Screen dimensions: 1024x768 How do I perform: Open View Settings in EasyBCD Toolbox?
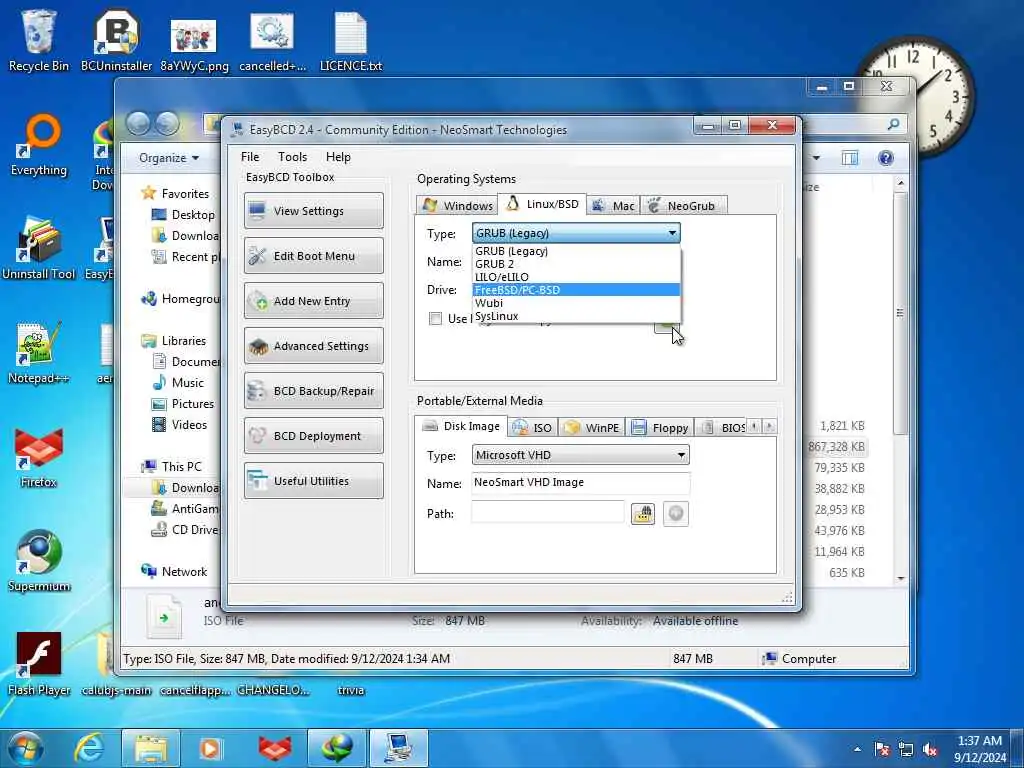click(313, 211)
